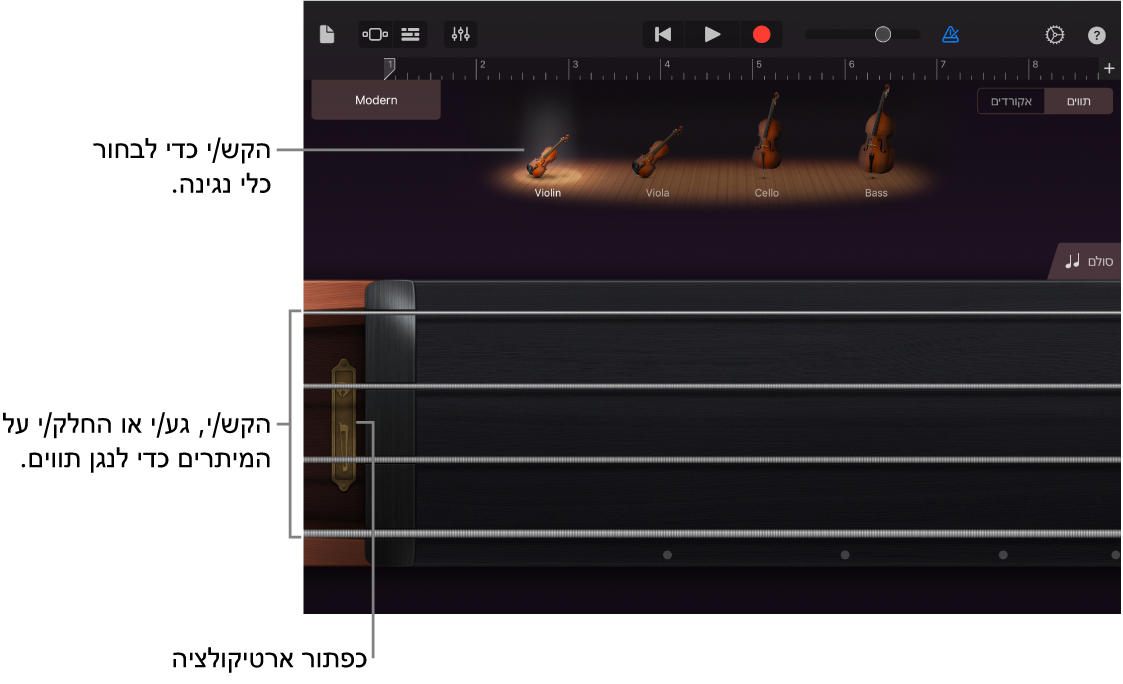Screen dimensions: 1123x684
Task: Switch to the תווים notes mode
Action: coord(1079,101)
